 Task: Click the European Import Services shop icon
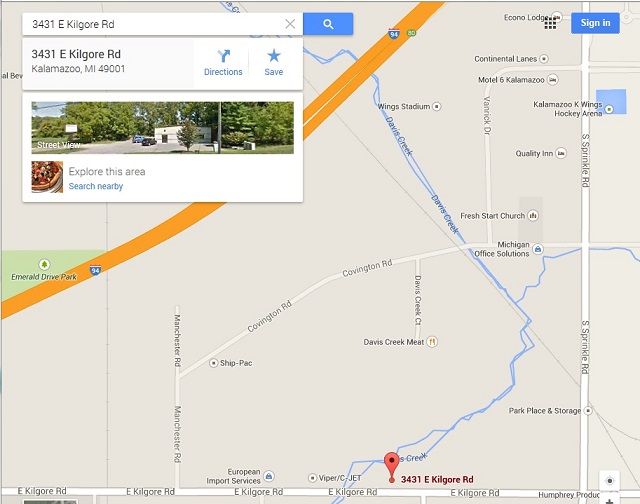(x=269, y=476)
